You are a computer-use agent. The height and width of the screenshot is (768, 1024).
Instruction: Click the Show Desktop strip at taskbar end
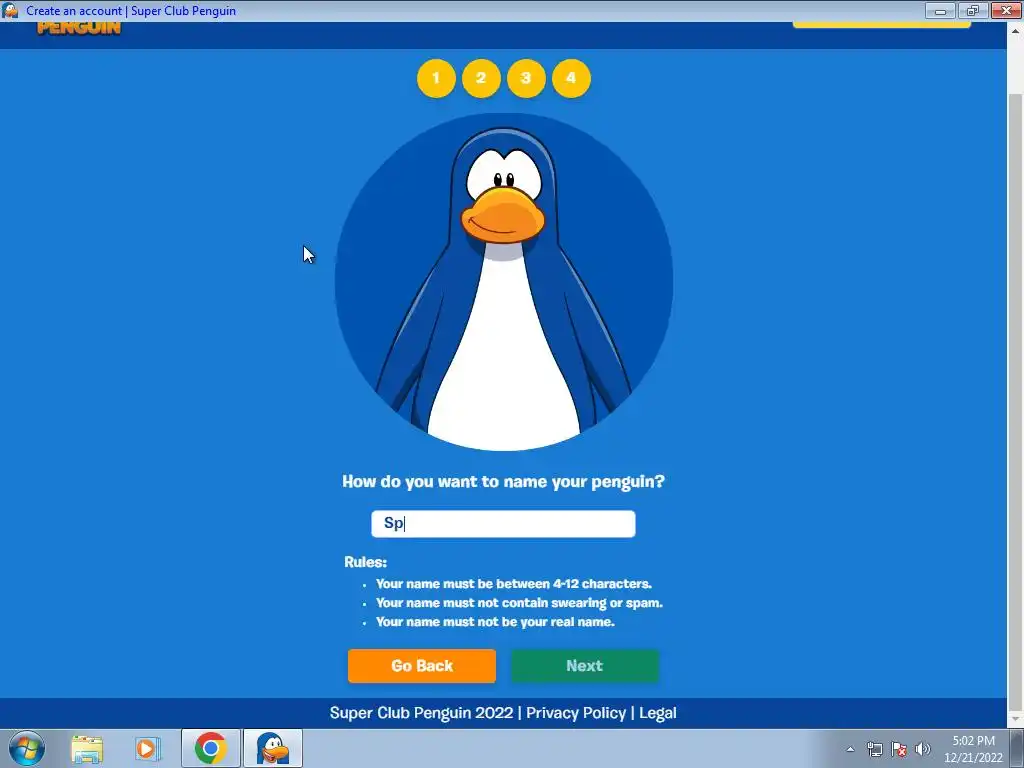point(1017,748)
